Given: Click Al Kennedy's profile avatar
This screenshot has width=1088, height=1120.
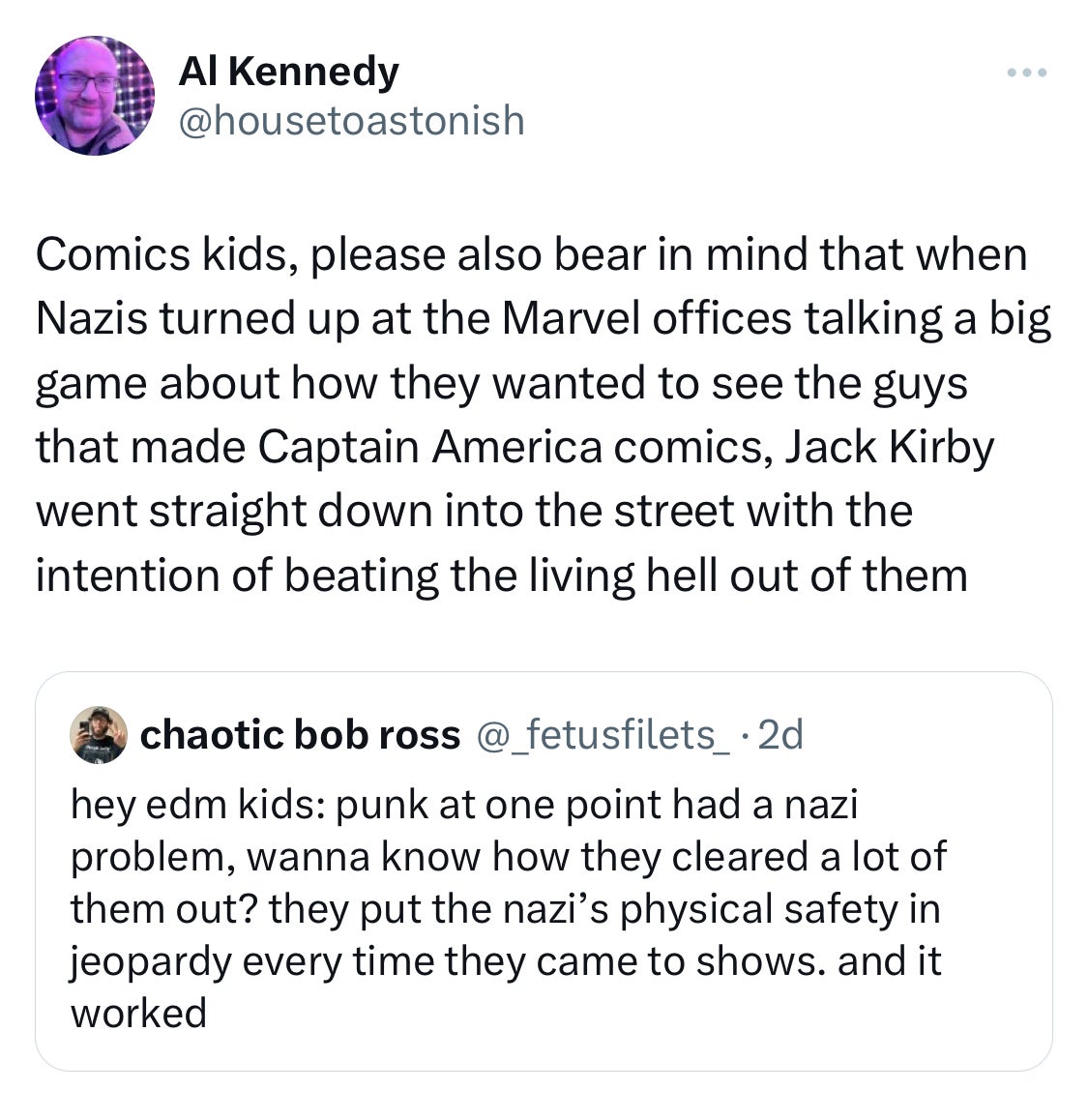Looking at the screenshot, I should point(95,96).
